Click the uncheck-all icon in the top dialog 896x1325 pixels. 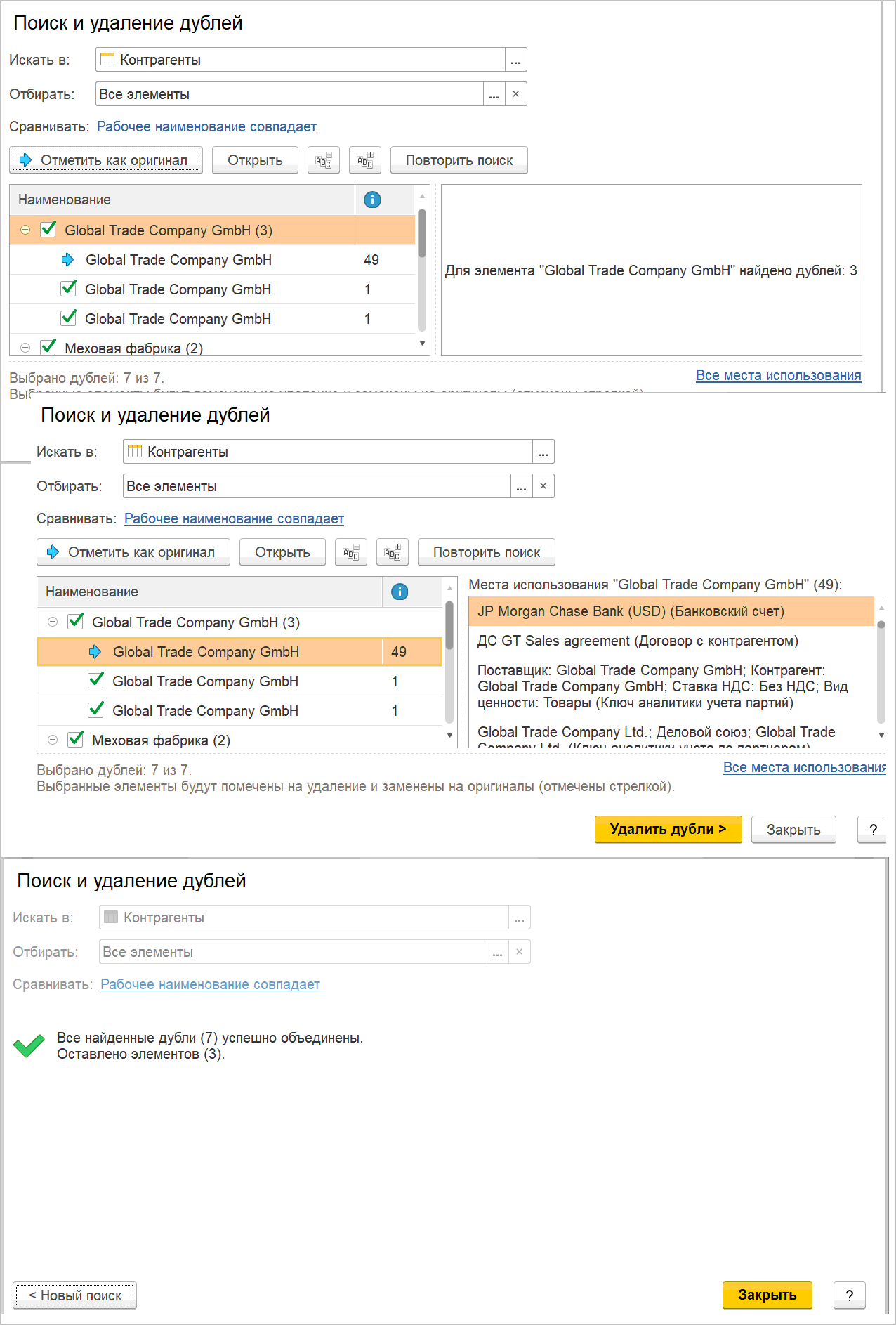click(324, 161)
